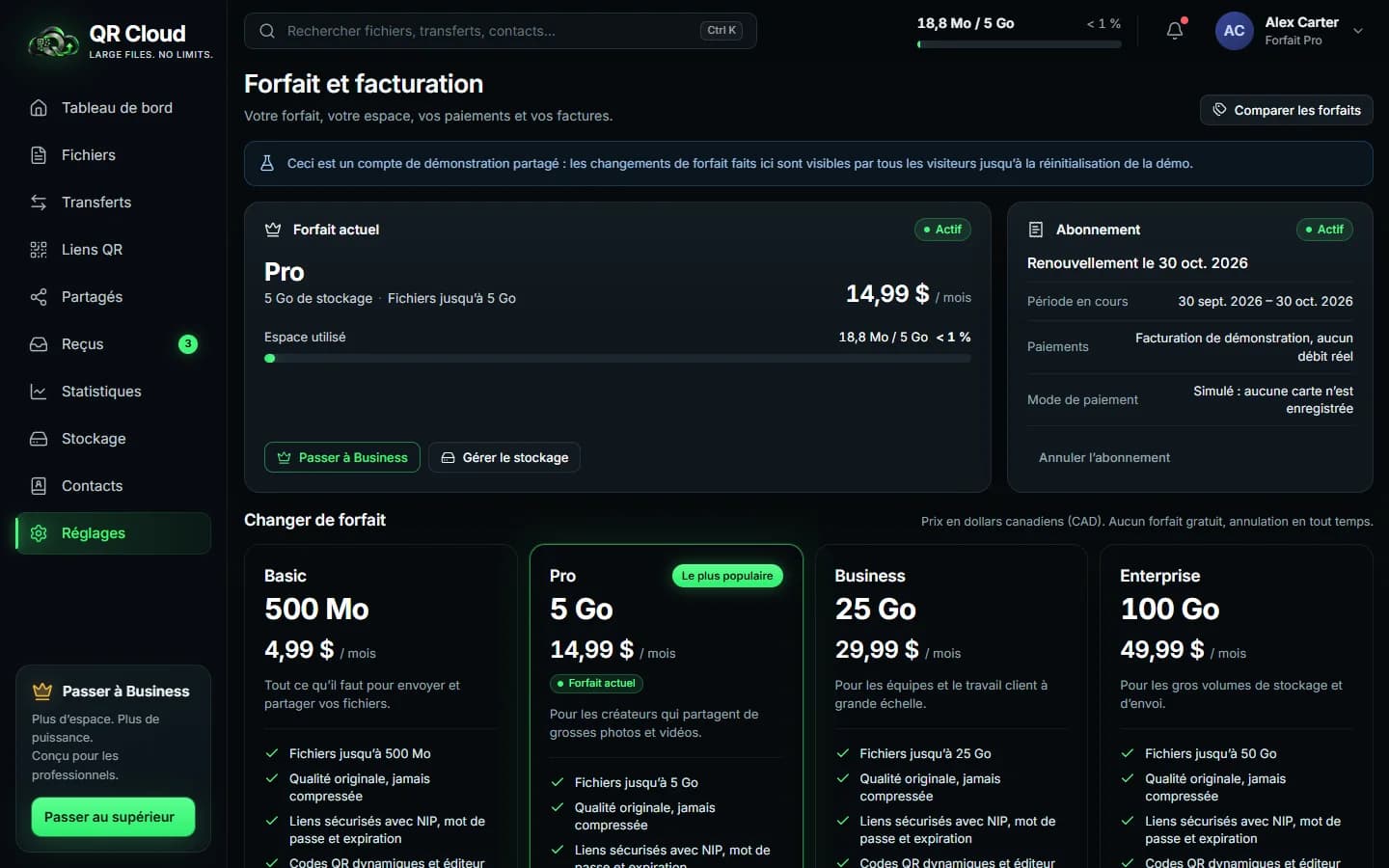1389x868 pixels.
Task: Click the Actif badge in Abonnement card
Action: tap(1324, 230)
